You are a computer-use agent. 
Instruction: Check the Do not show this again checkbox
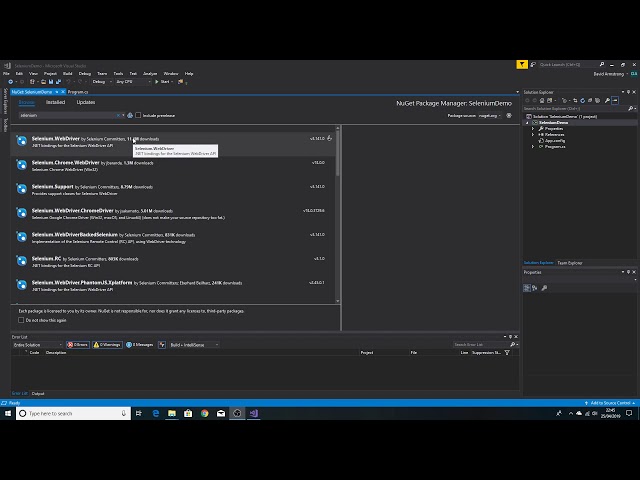point(21,320)
